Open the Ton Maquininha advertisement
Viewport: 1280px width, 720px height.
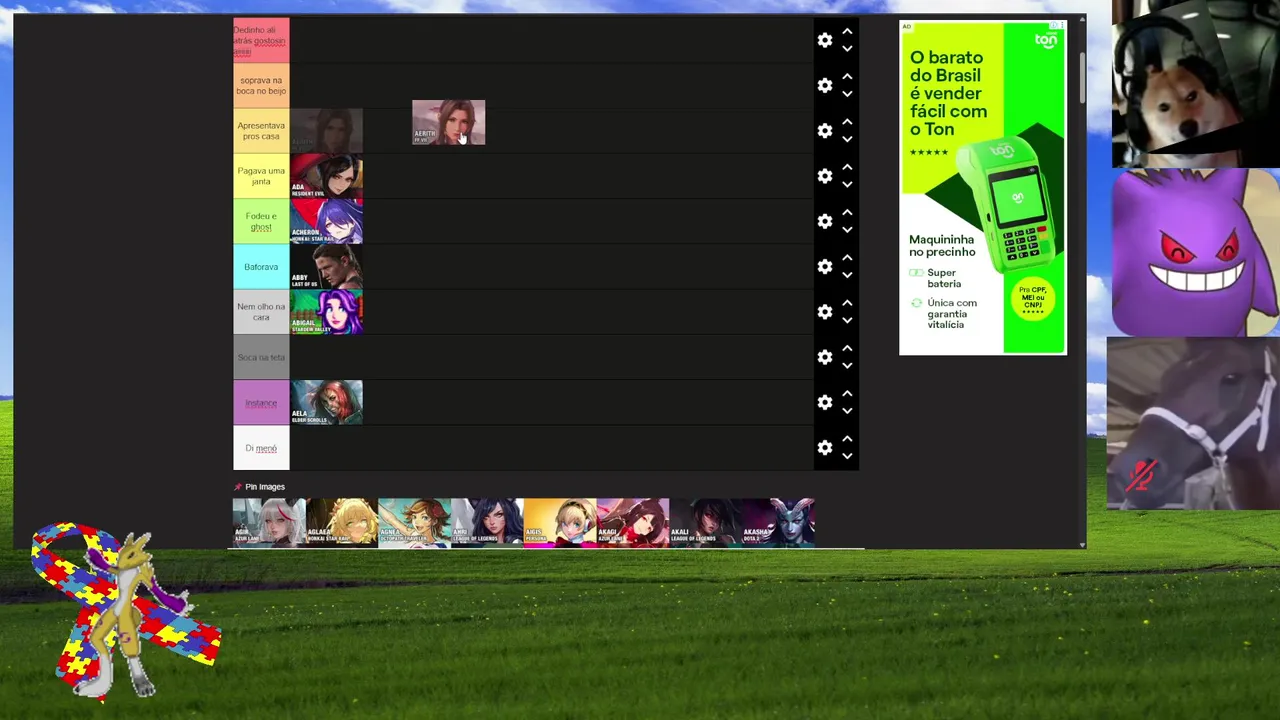983,188
